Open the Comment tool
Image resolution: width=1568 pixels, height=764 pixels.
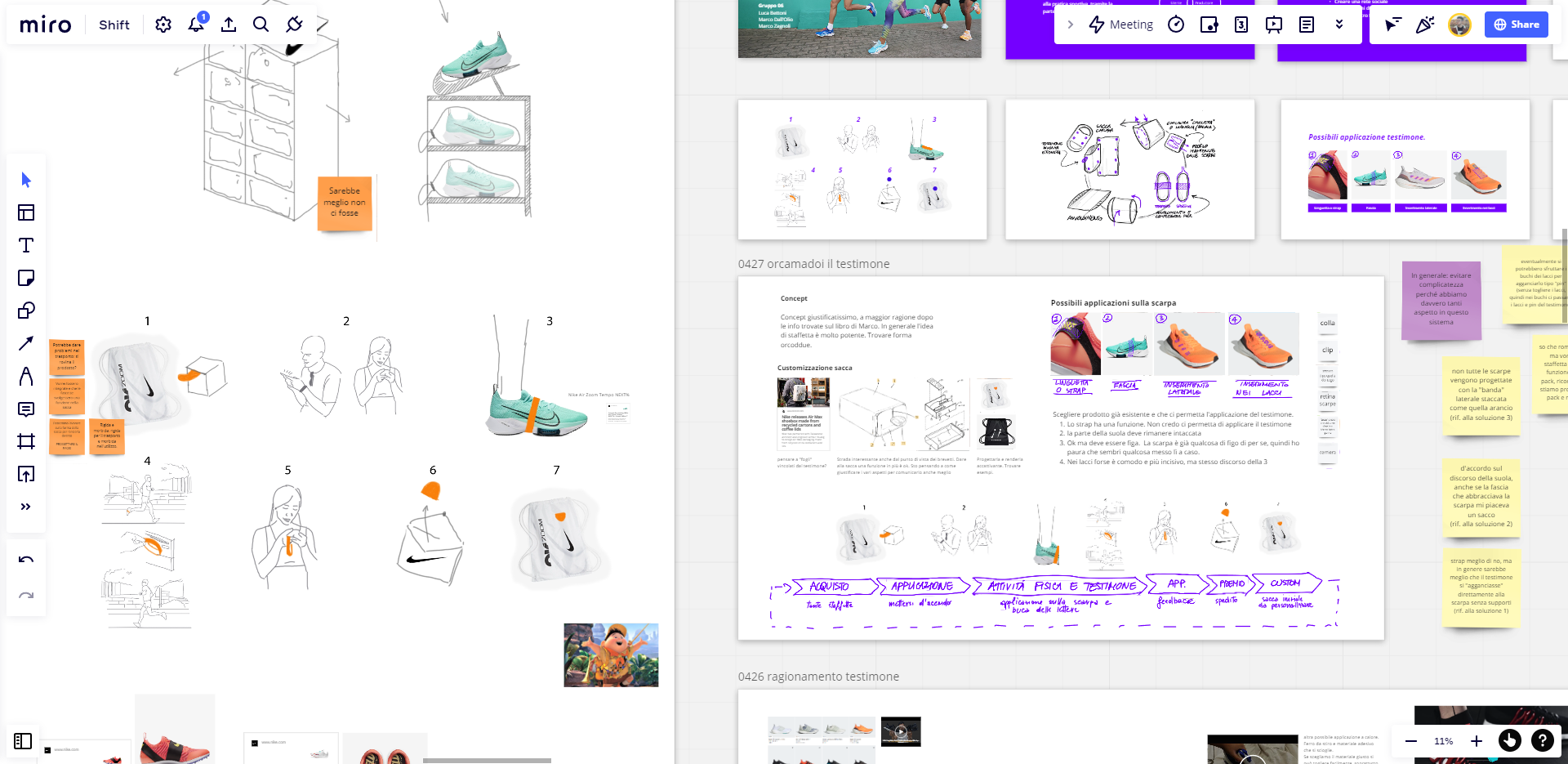pyautogui.click(x=26, y=409)
